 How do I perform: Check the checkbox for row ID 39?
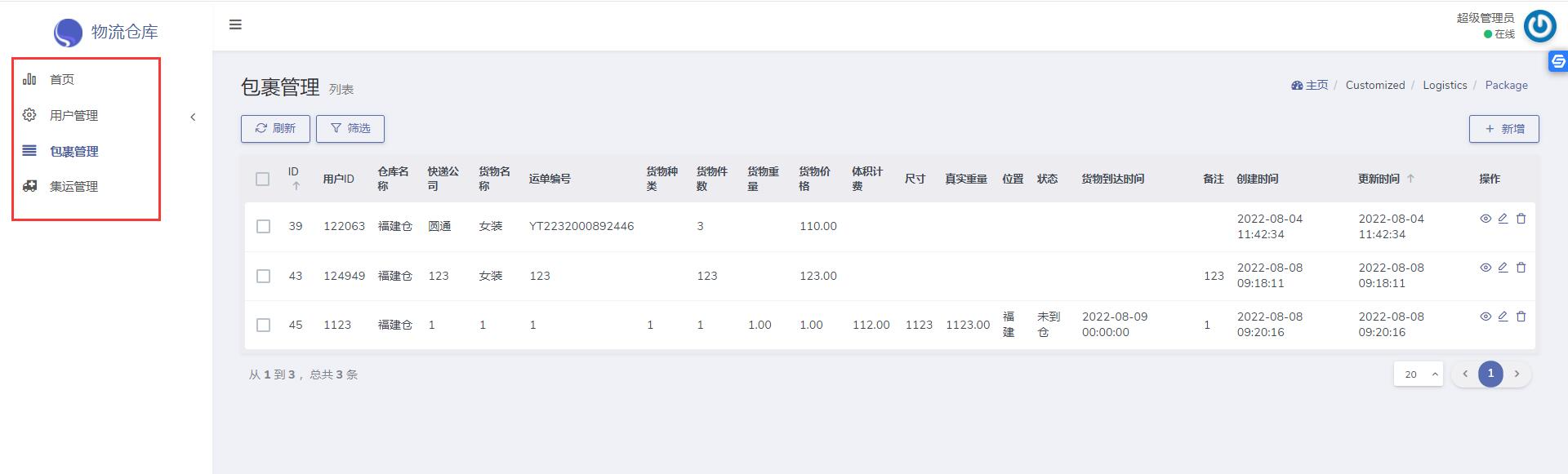(x=263, y=227)
